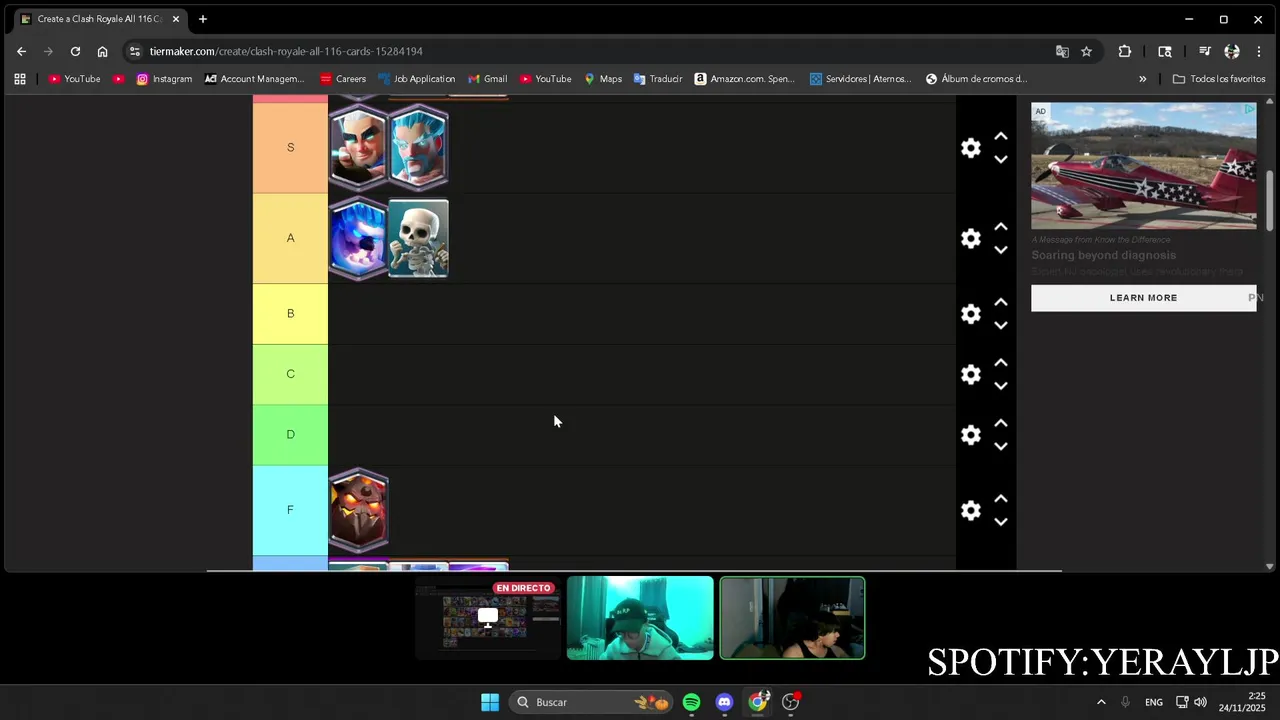Screen dimensions: 1280x720
Task: Open settings gear for F tier row
Action: [971, 510]
